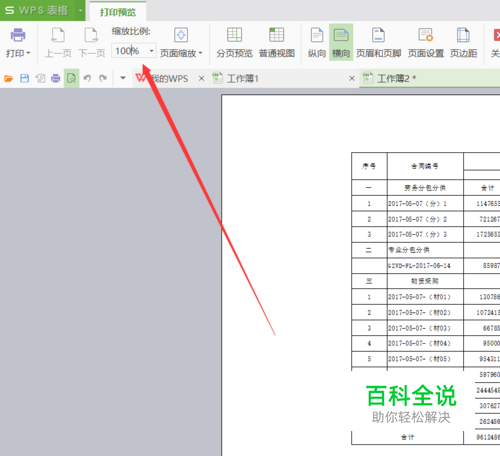Expand the zoom ratio dropdown arrow
The image size is (500, 456).
[x=151, y=51]
